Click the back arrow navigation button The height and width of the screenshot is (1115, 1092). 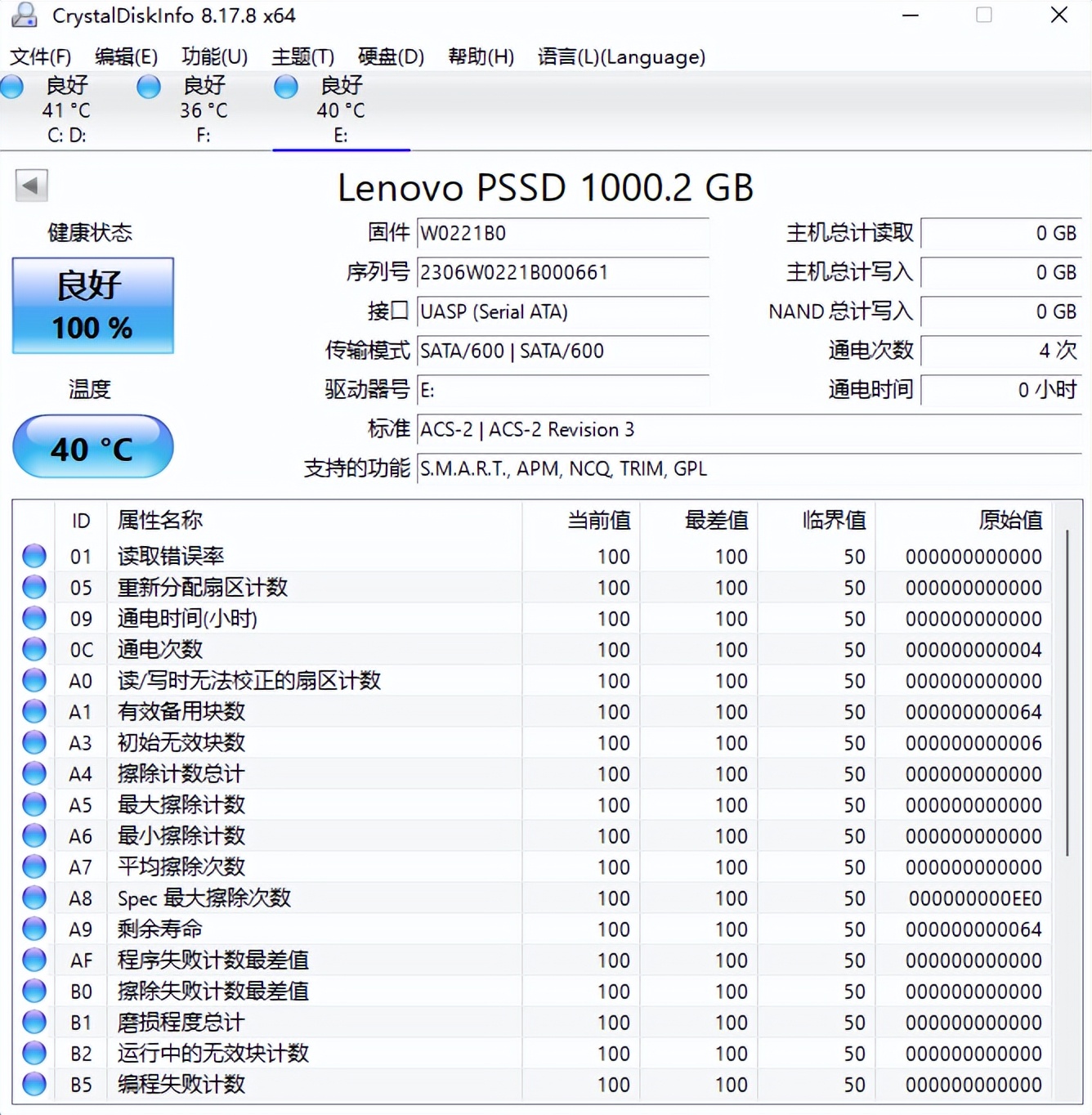pos(31,186)
